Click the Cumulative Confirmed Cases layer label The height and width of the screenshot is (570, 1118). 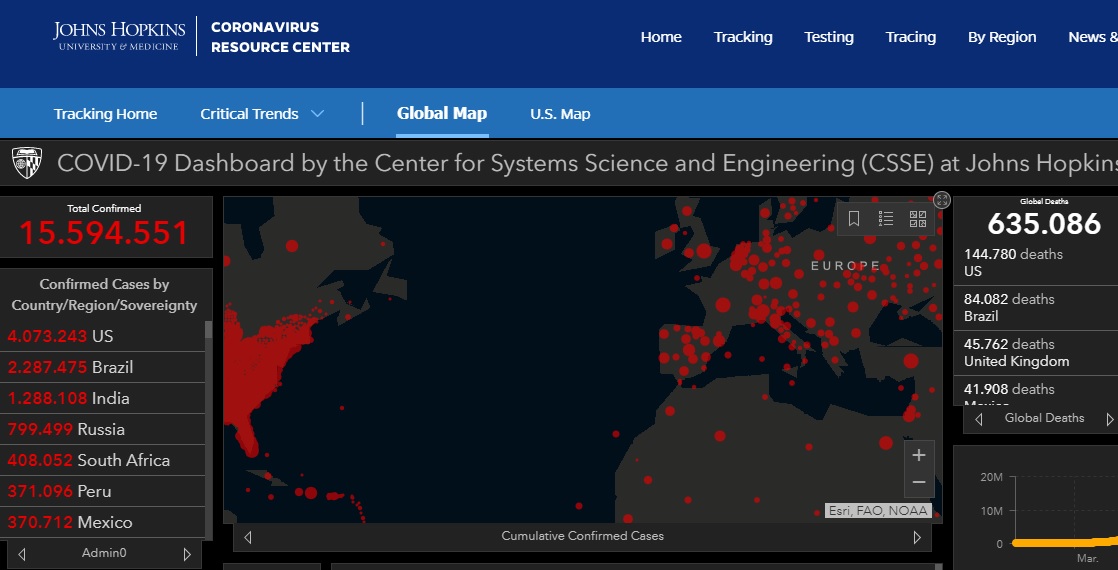pyautogui.click(x=583, y=536)
